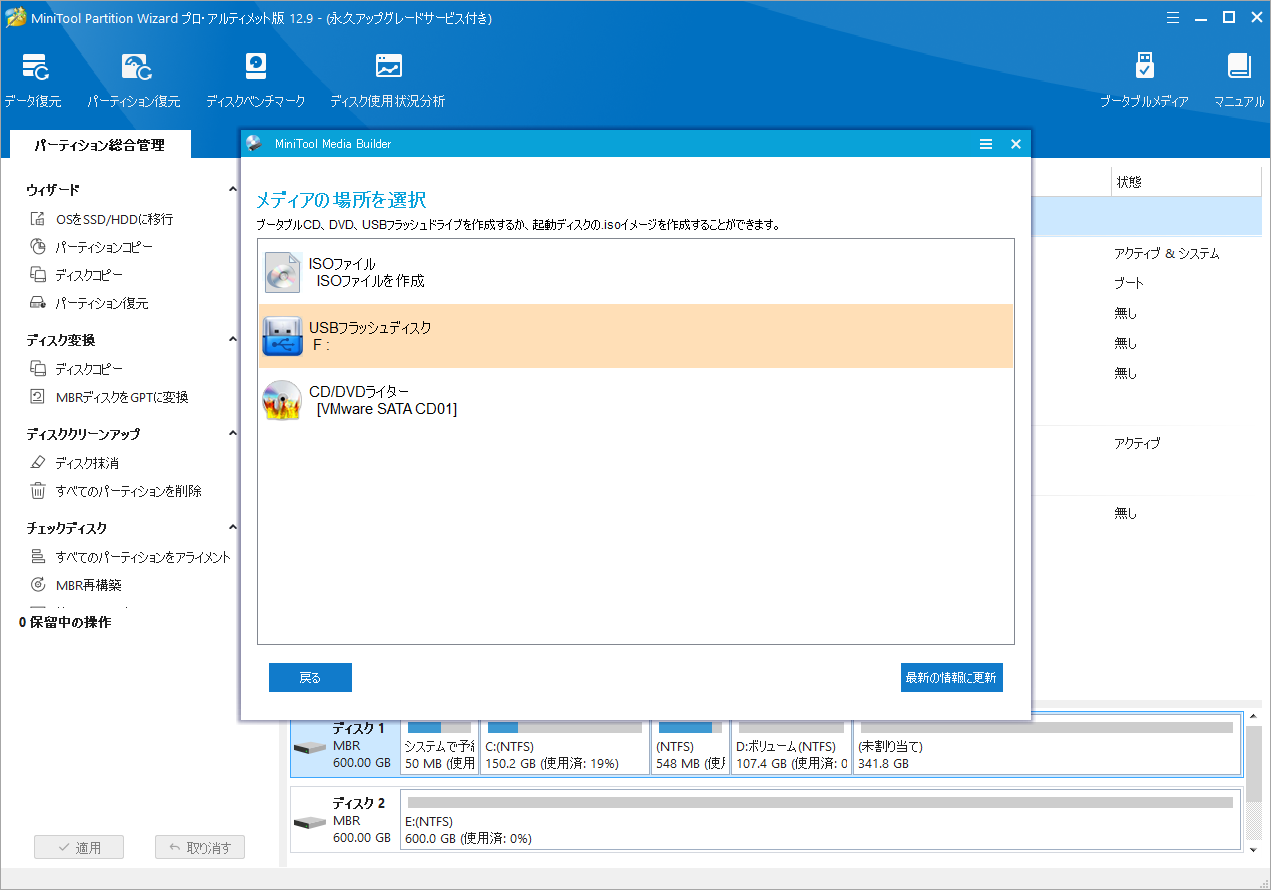
Task: Select the パーティション総合管理 tab
Action: tap(99, 145)
